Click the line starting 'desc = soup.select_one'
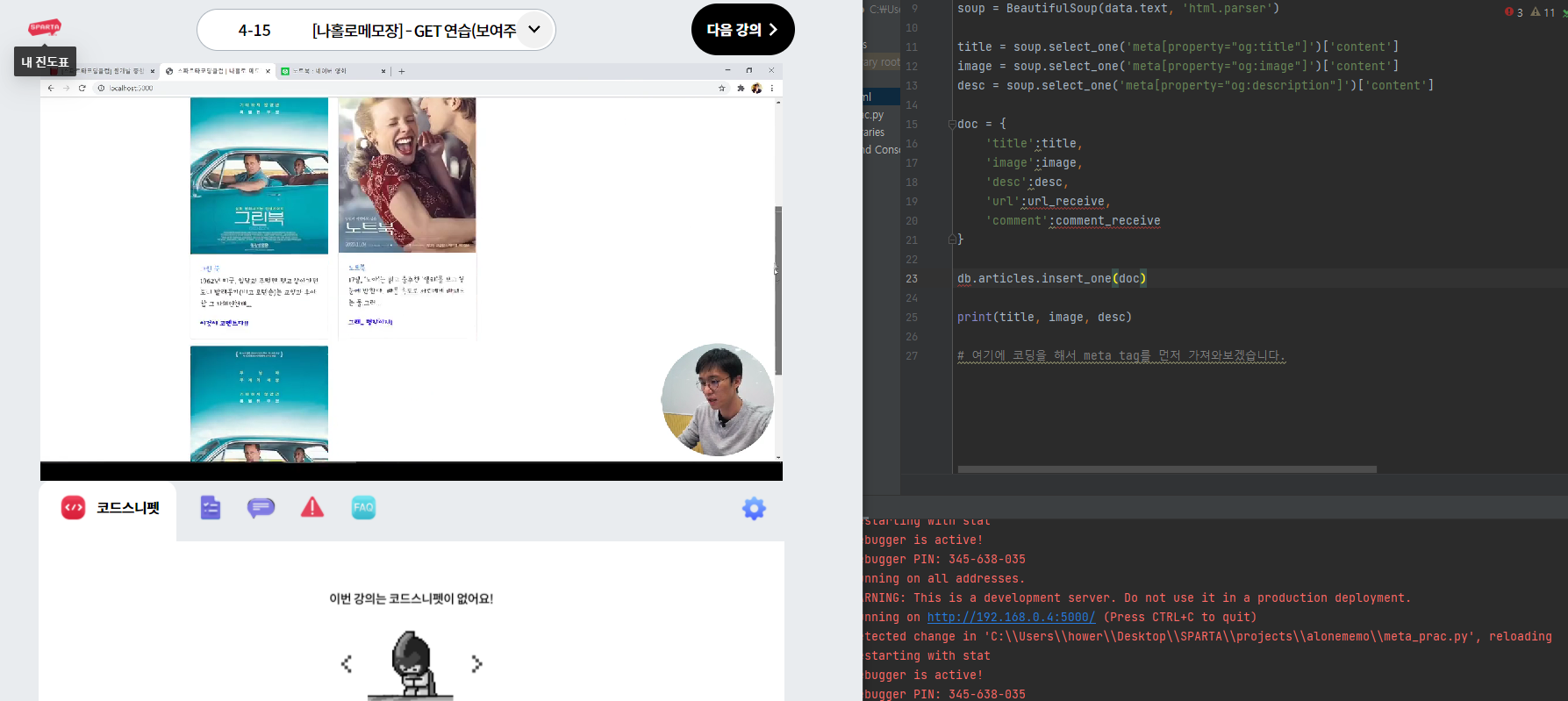Viewport: 1568px width, 701px height. 1195,85
